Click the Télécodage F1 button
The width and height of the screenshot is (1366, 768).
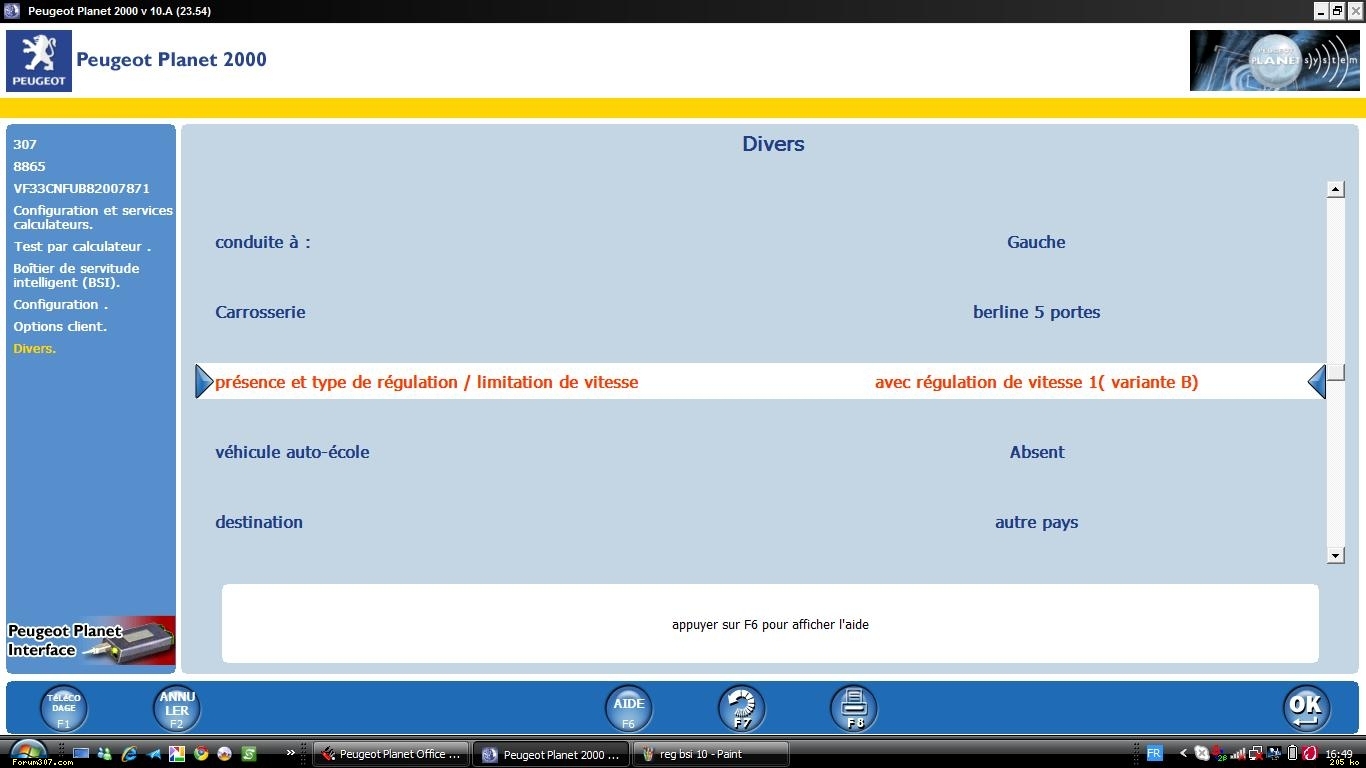[64, 708]
